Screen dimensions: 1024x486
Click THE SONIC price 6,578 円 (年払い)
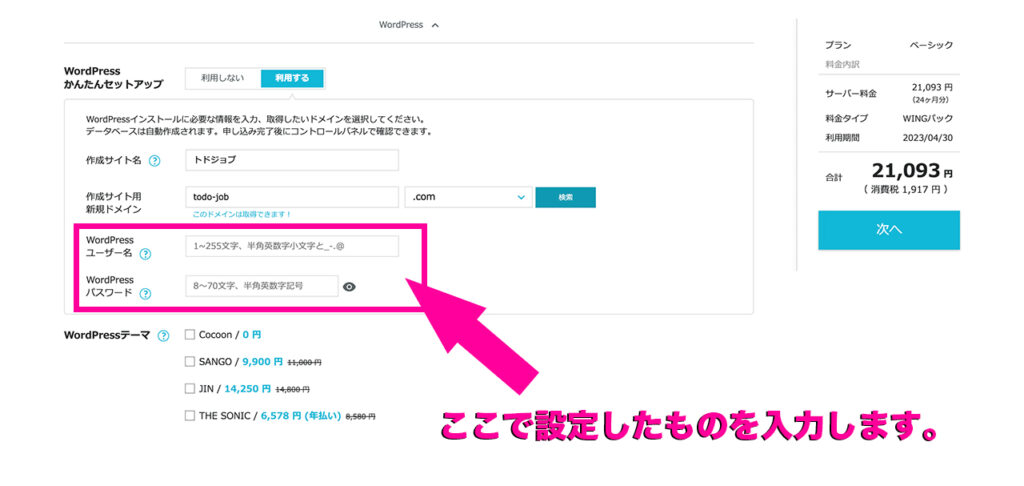(300, 415)
